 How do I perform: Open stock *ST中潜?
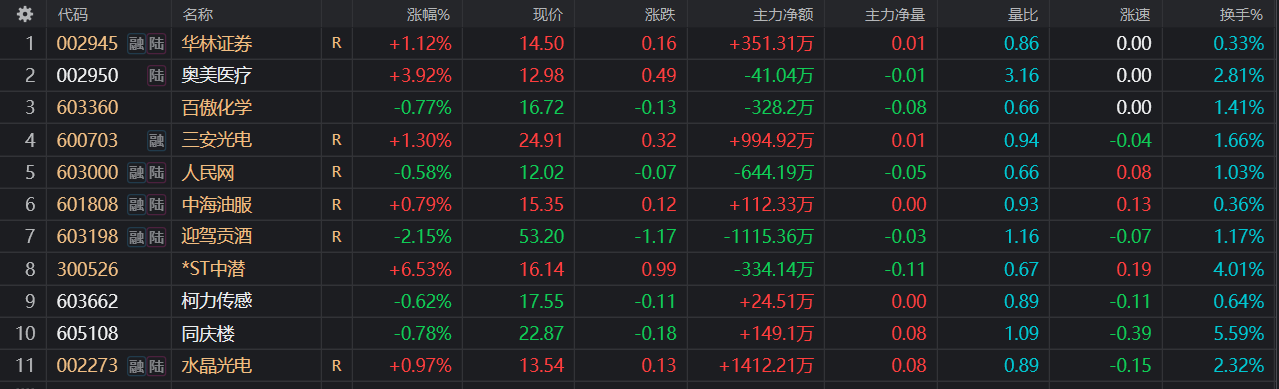pyautogui.click(x=214, y=269)
